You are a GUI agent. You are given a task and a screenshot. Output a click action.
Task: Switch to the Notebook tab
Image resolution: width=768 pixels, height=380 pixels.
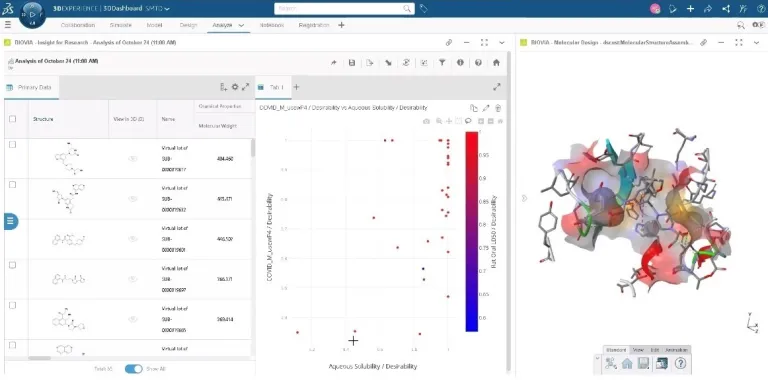pos(272,25)
